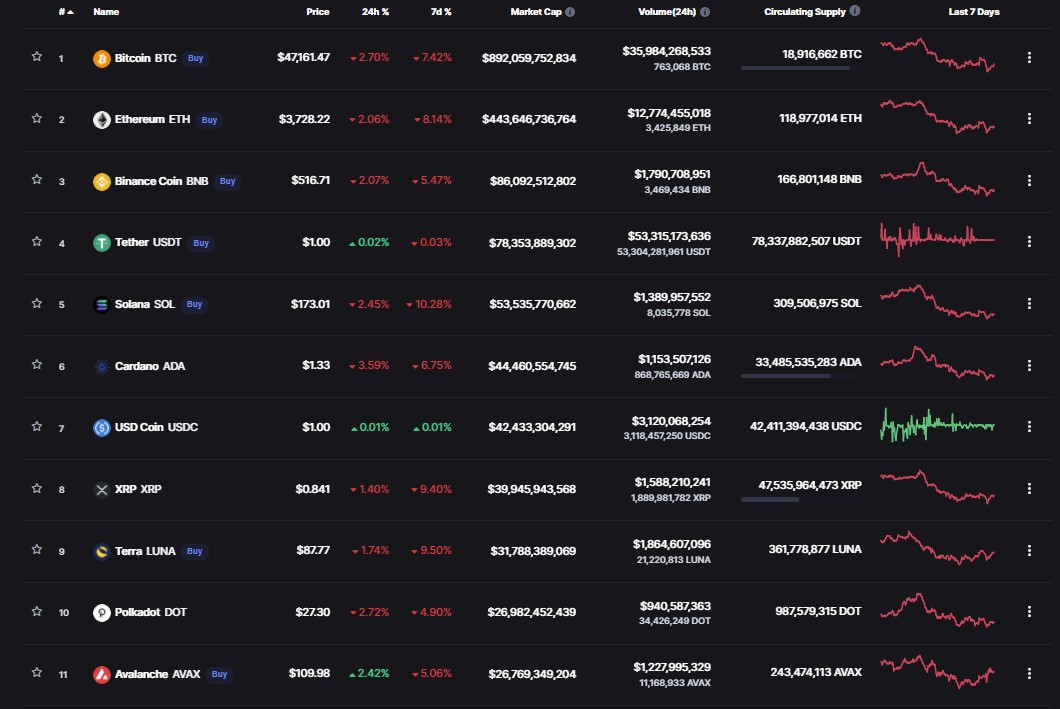1060x709 pixels.
Task: Click the Ethereum diamond logo icon
Action: [x=101, y=120]
